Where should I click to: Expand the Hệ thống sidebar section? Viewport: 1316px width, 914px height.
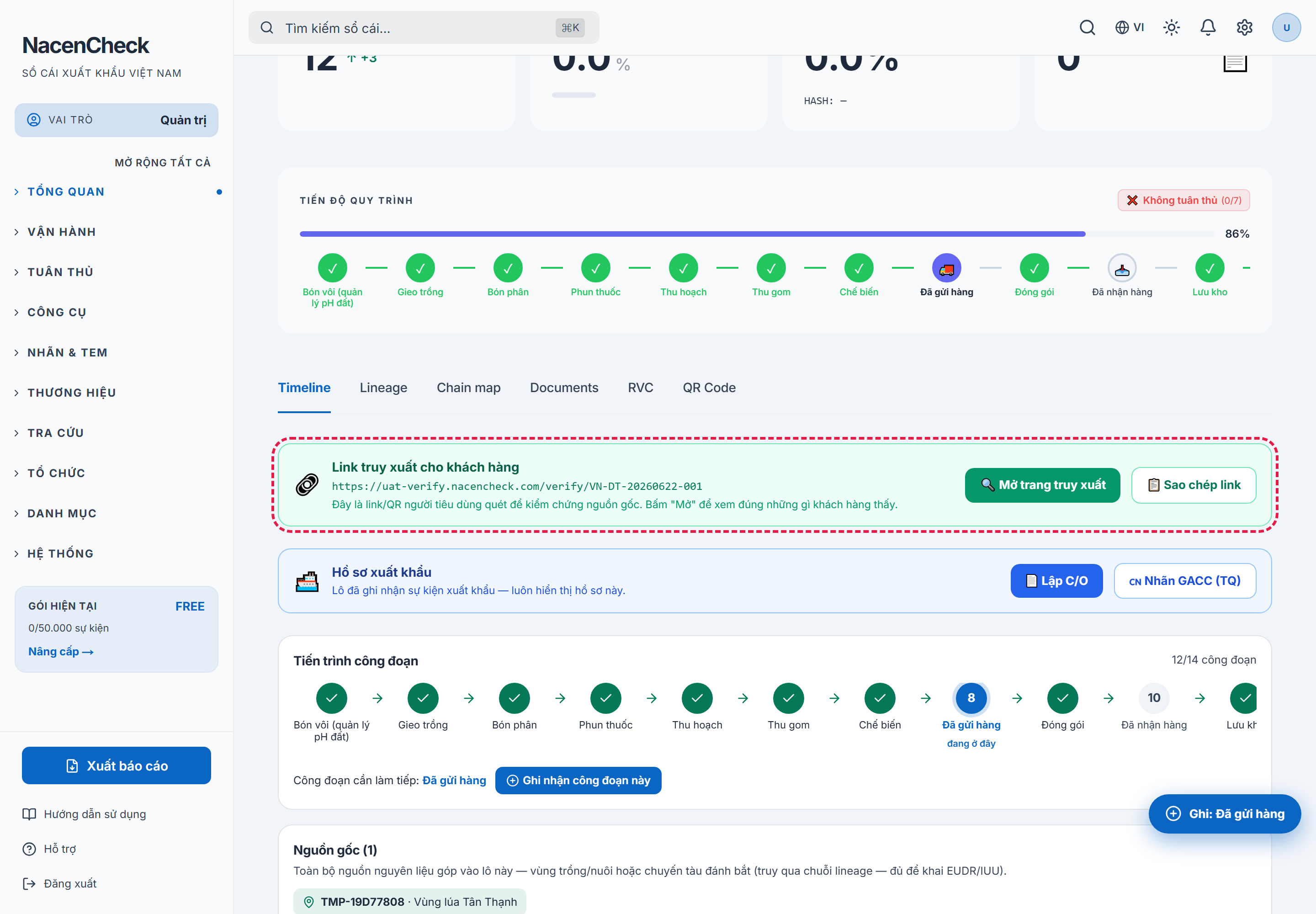pos(116,553)
